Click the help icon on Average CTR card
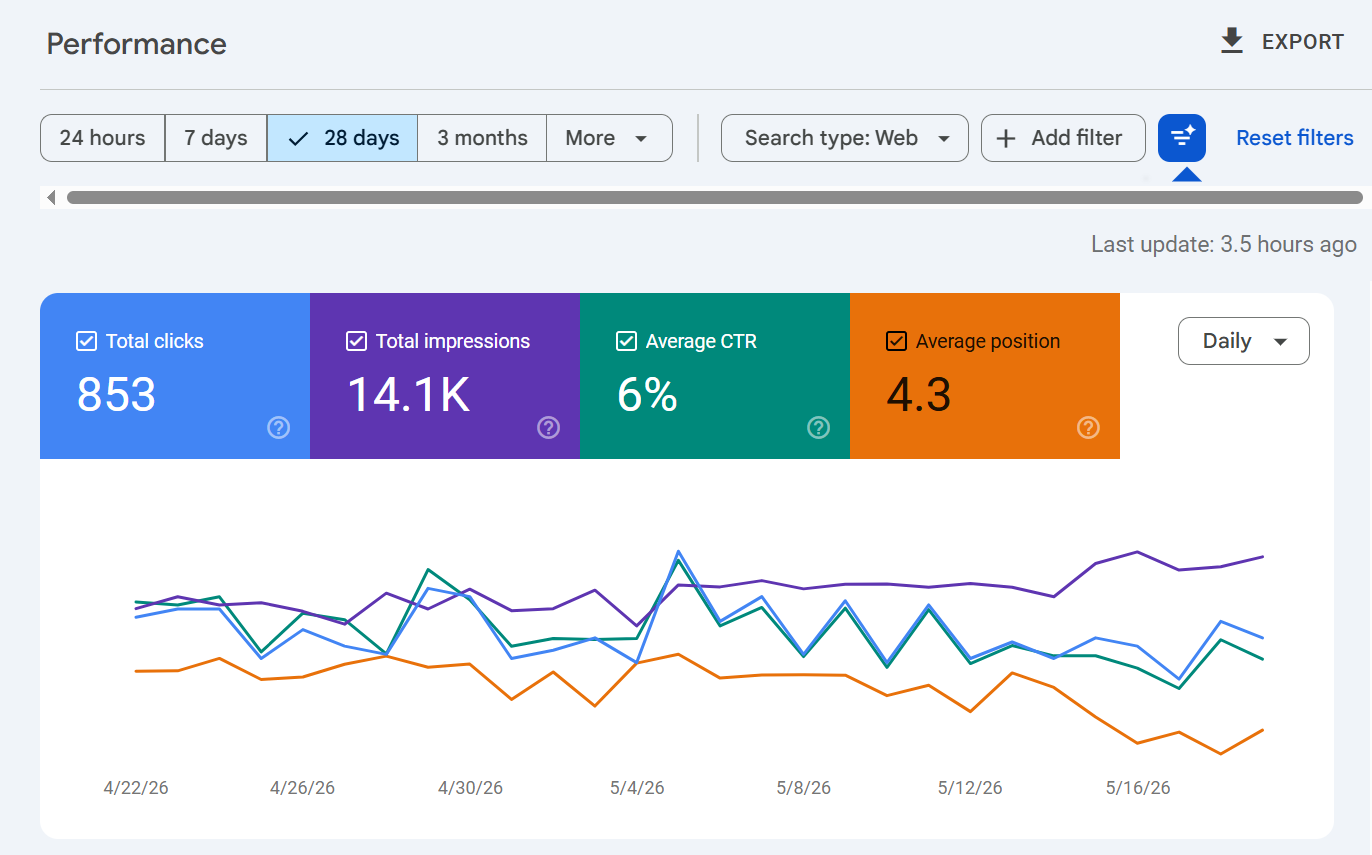The image size is (1372, 855). pos(818,428)
